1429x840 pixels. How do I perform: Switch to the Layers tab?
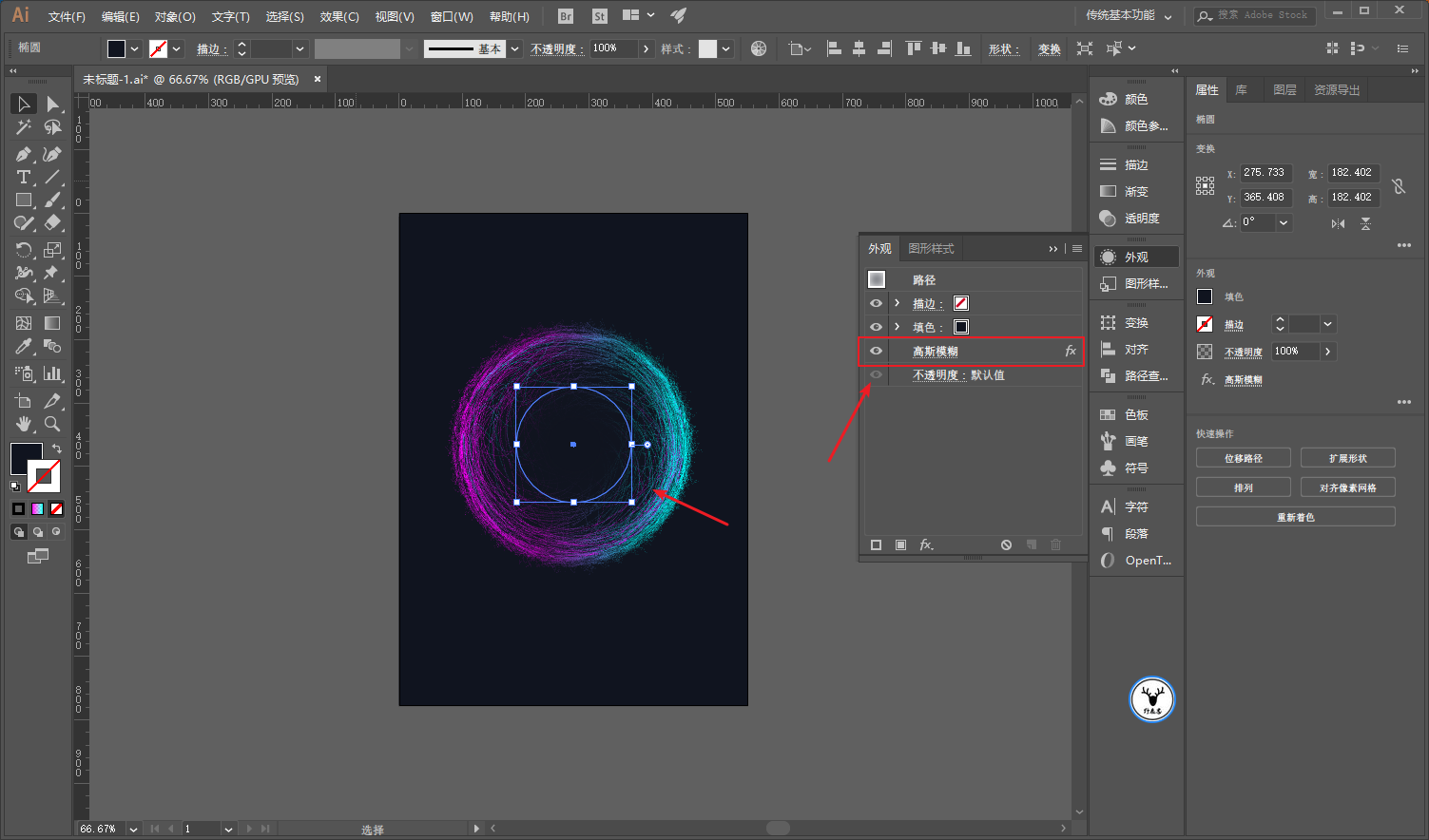click(x=1284, y=89)
